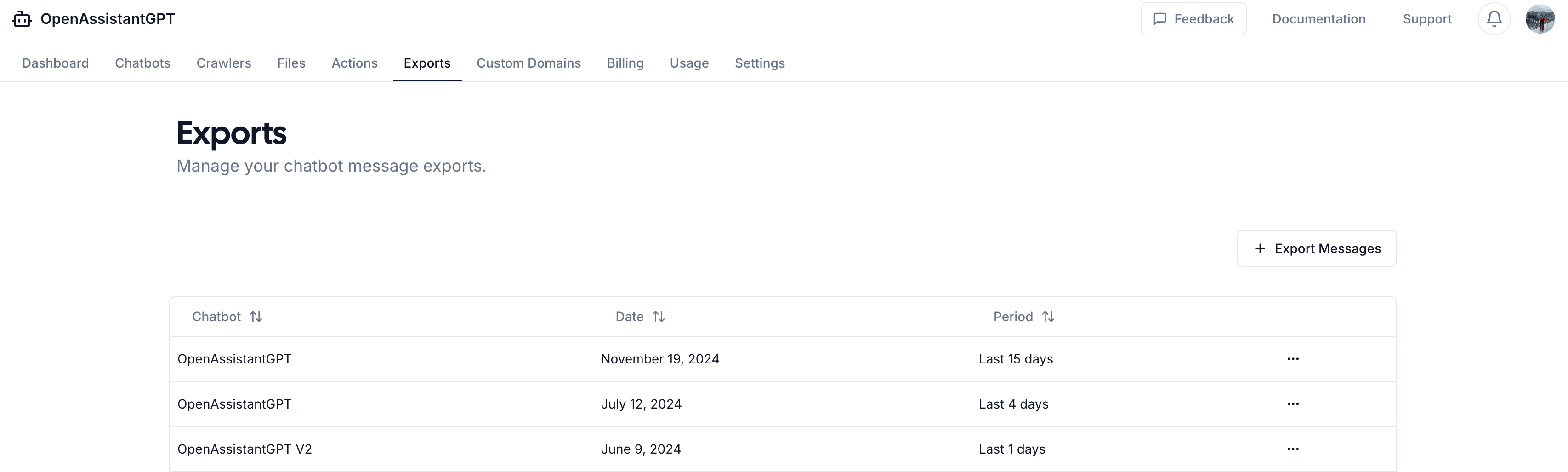
Task: Open the notifications bell
Action: click(1494, 19)
